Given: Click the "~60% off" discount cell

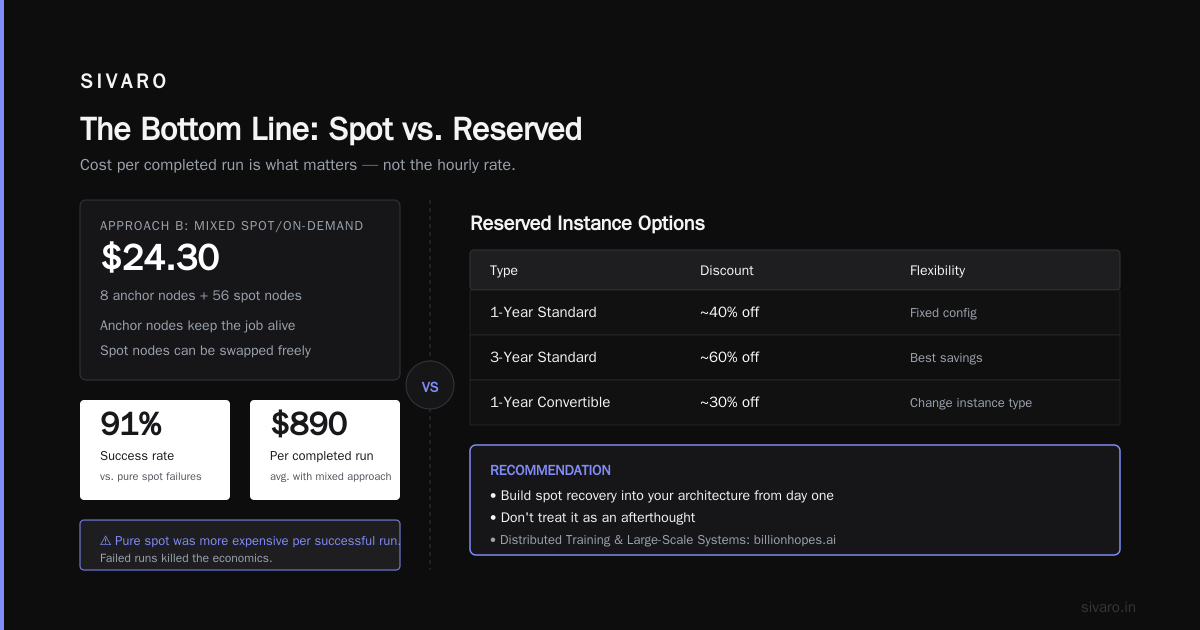Looking at the screenshot, I should pos(729,357).
